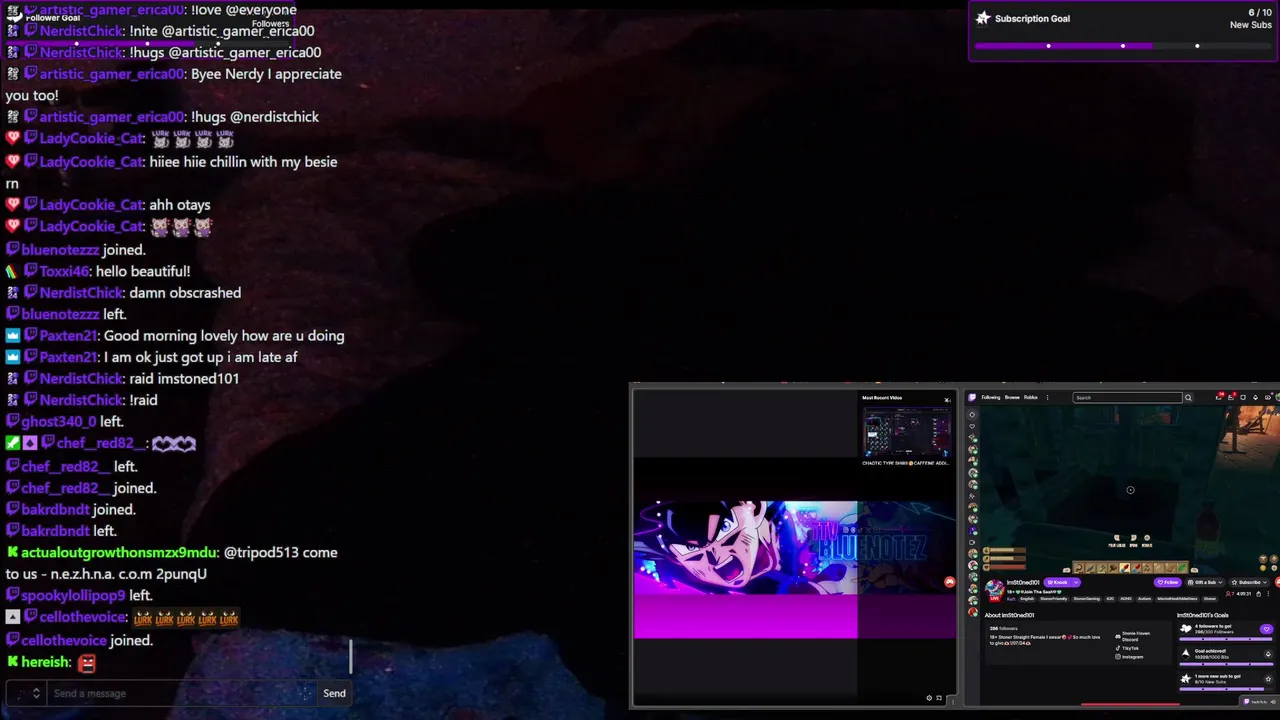Image resolution: width=1280 pixels, height=720 pixels.
Task: Click the Twitch search magnifier button
Action: click(1188, 397)
